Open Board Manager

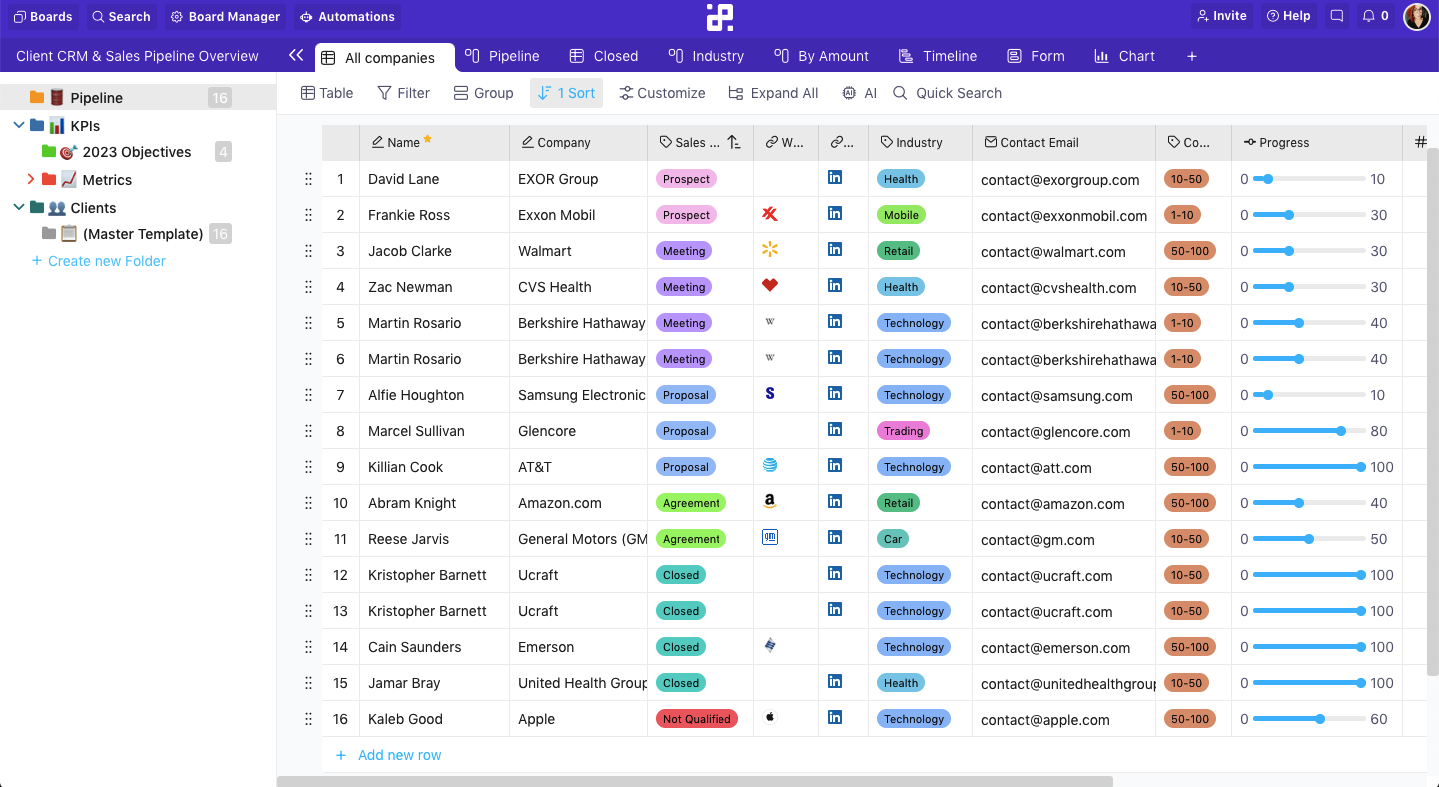coord(225,16)
